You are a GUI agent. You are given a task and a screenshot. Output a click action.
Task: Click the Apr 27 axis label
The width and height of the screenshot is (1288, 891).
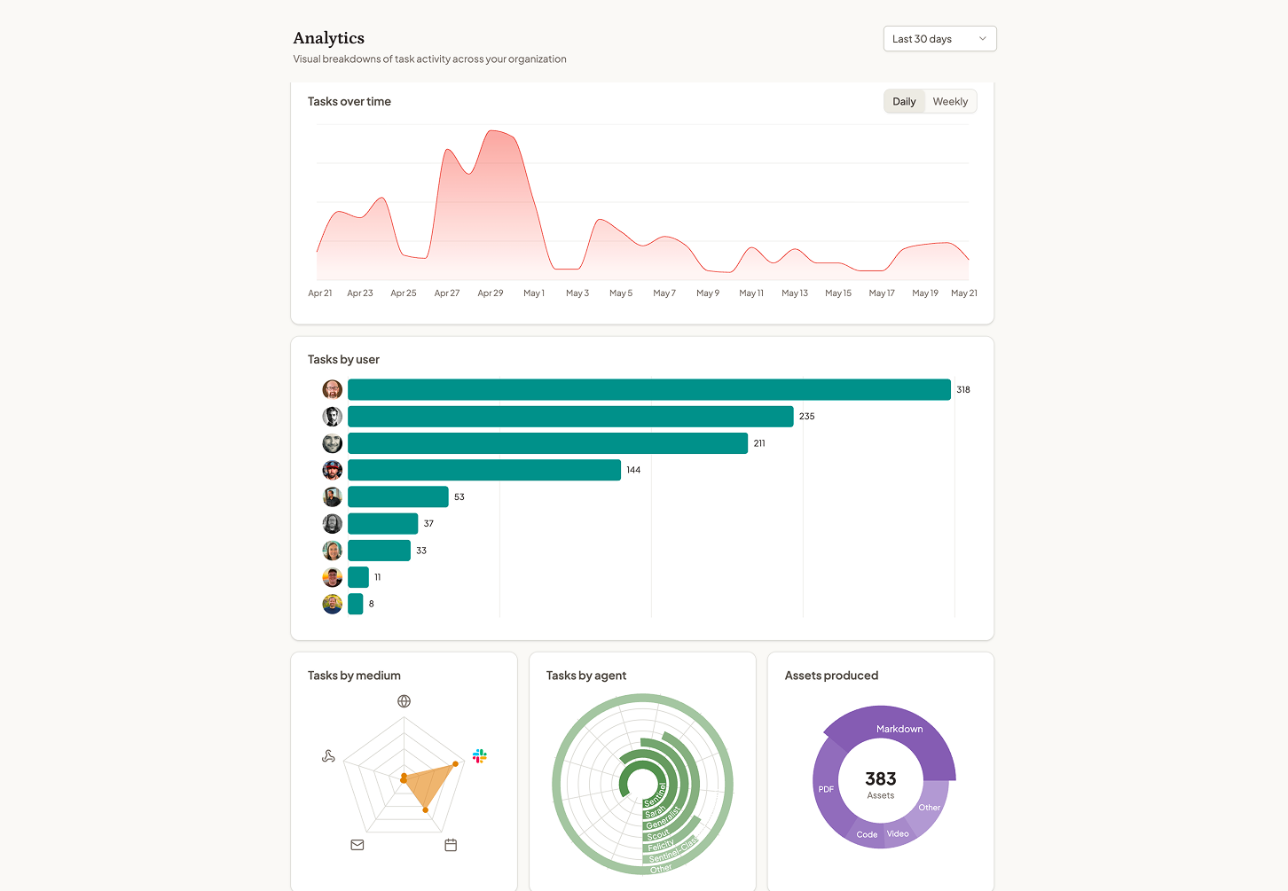pyautogui.click(x=447, y=293)
